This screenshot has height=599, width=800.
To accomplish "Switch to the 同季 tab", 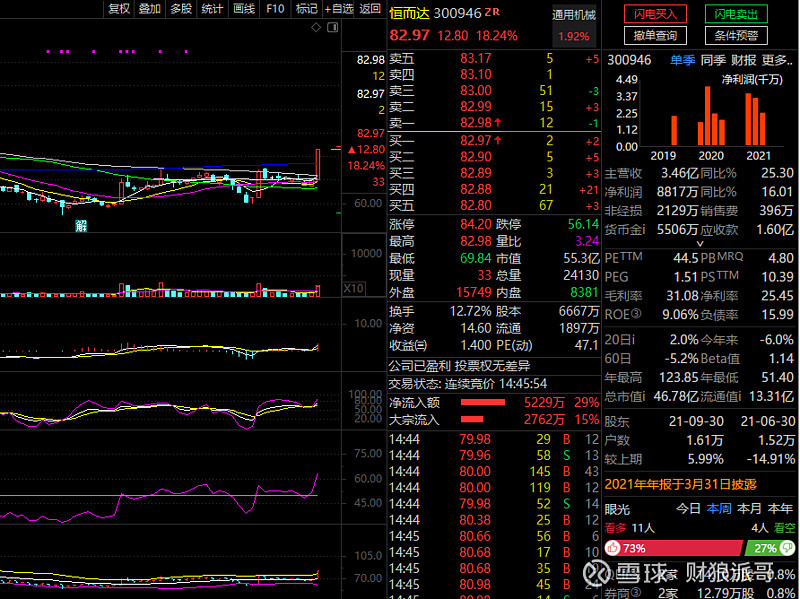I will [713, 60].
